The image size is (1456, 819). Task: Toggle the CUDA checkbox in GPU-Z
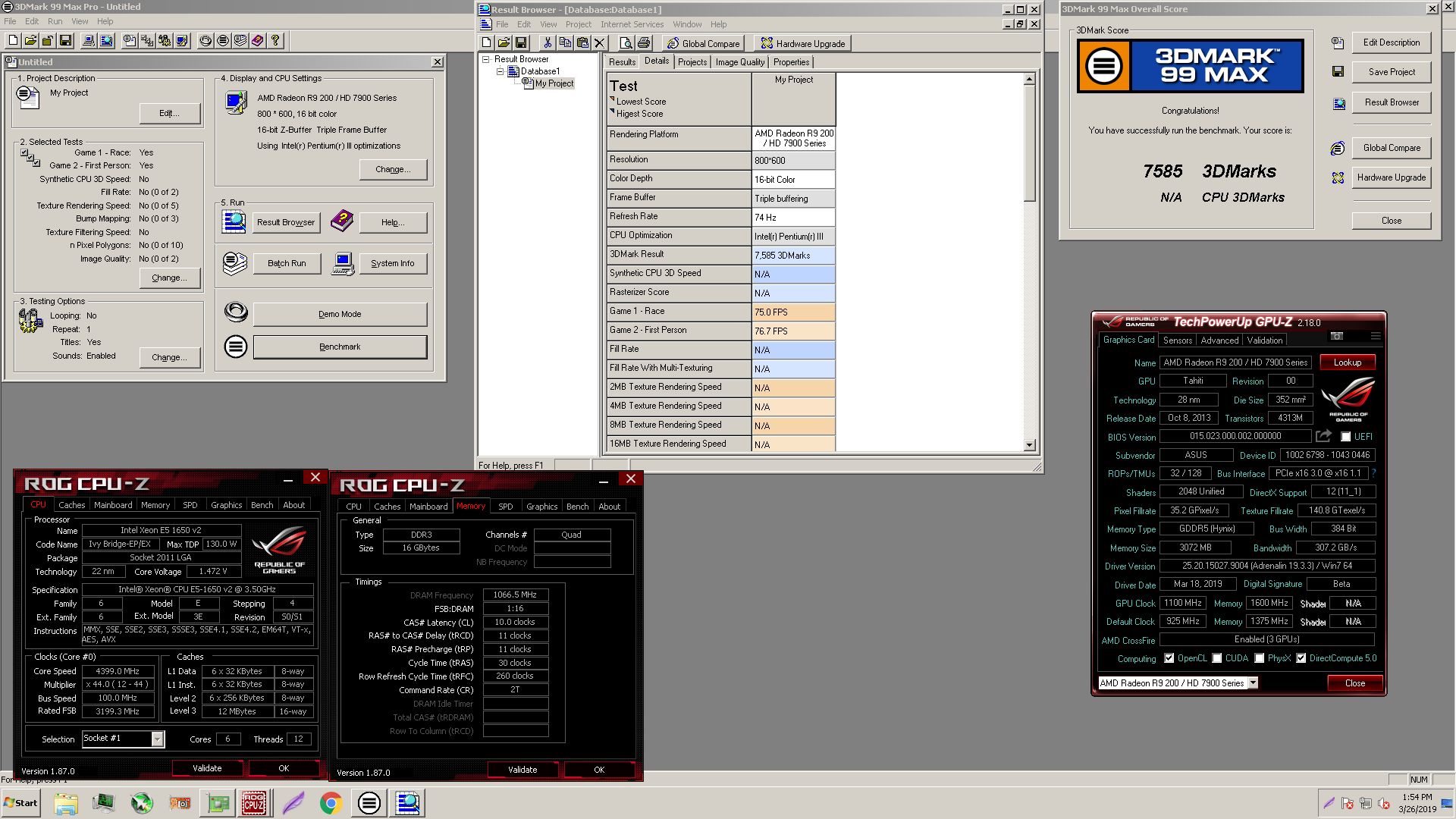pyautogui.click(x=1216, y=658)
